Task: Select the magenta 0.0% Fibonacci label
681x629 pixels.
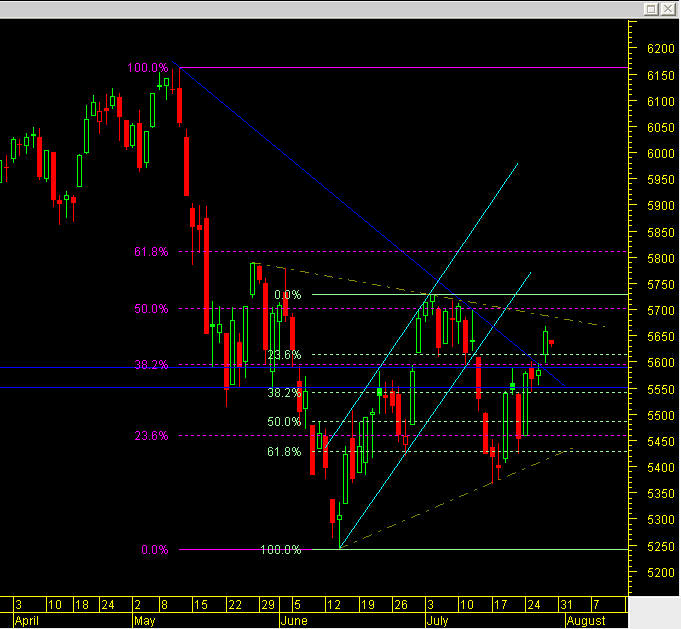Action: pyautogui.click(x=155, y=550)
